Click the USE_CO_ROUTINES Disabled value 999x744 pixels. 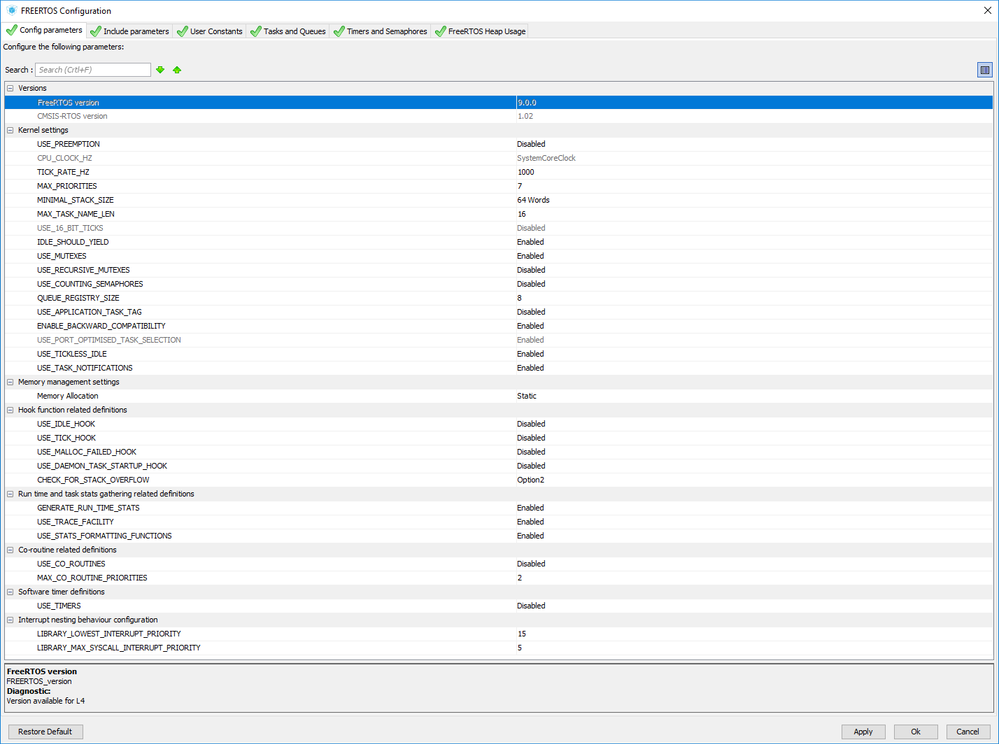pyautogui.click(x=531, y=565)
